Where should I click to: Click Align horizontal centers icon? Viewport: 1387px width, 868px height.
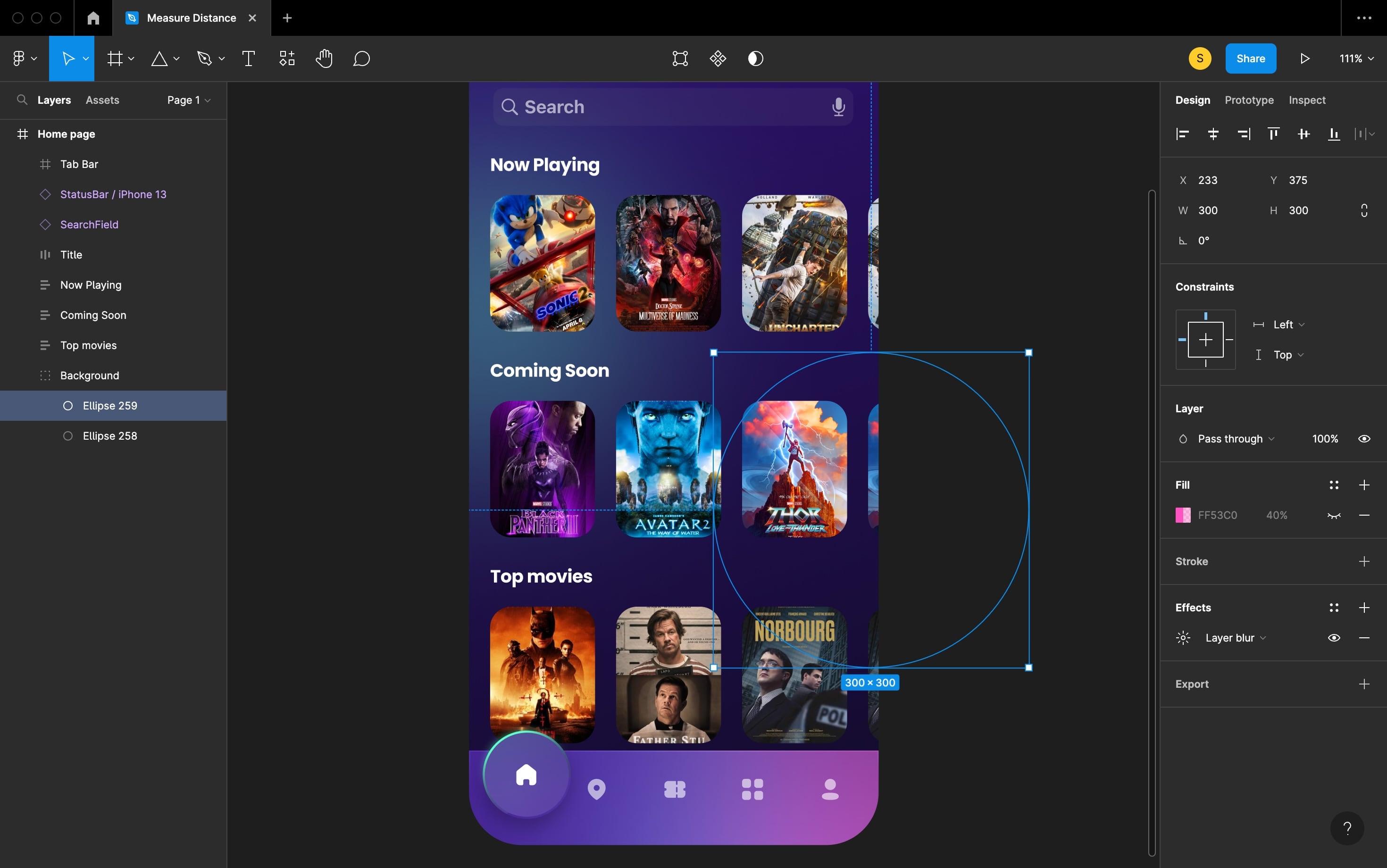[x=1212, y=134]
